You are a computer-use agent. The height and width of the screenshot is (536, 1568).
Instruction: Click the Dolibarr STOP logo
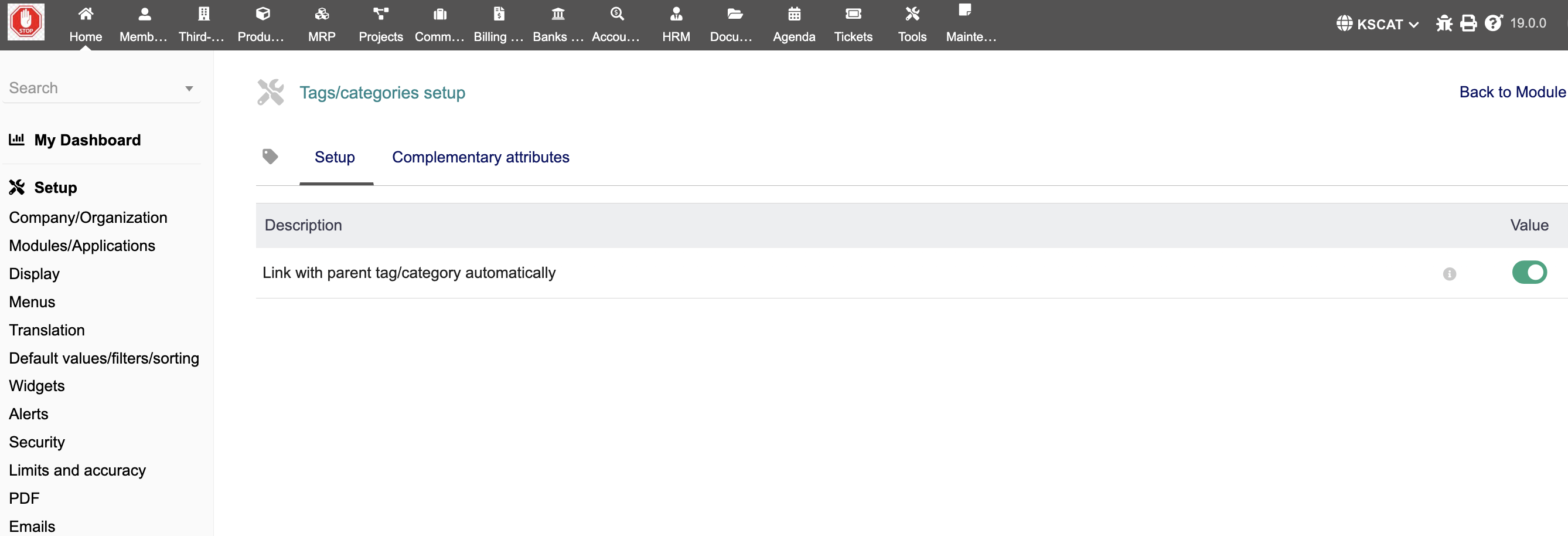click(x=26, y=22)
